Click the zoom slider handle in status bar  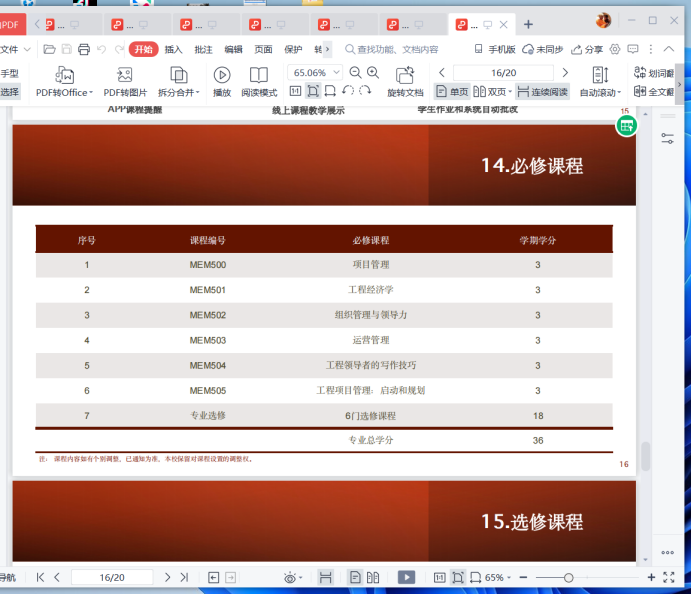568,577
